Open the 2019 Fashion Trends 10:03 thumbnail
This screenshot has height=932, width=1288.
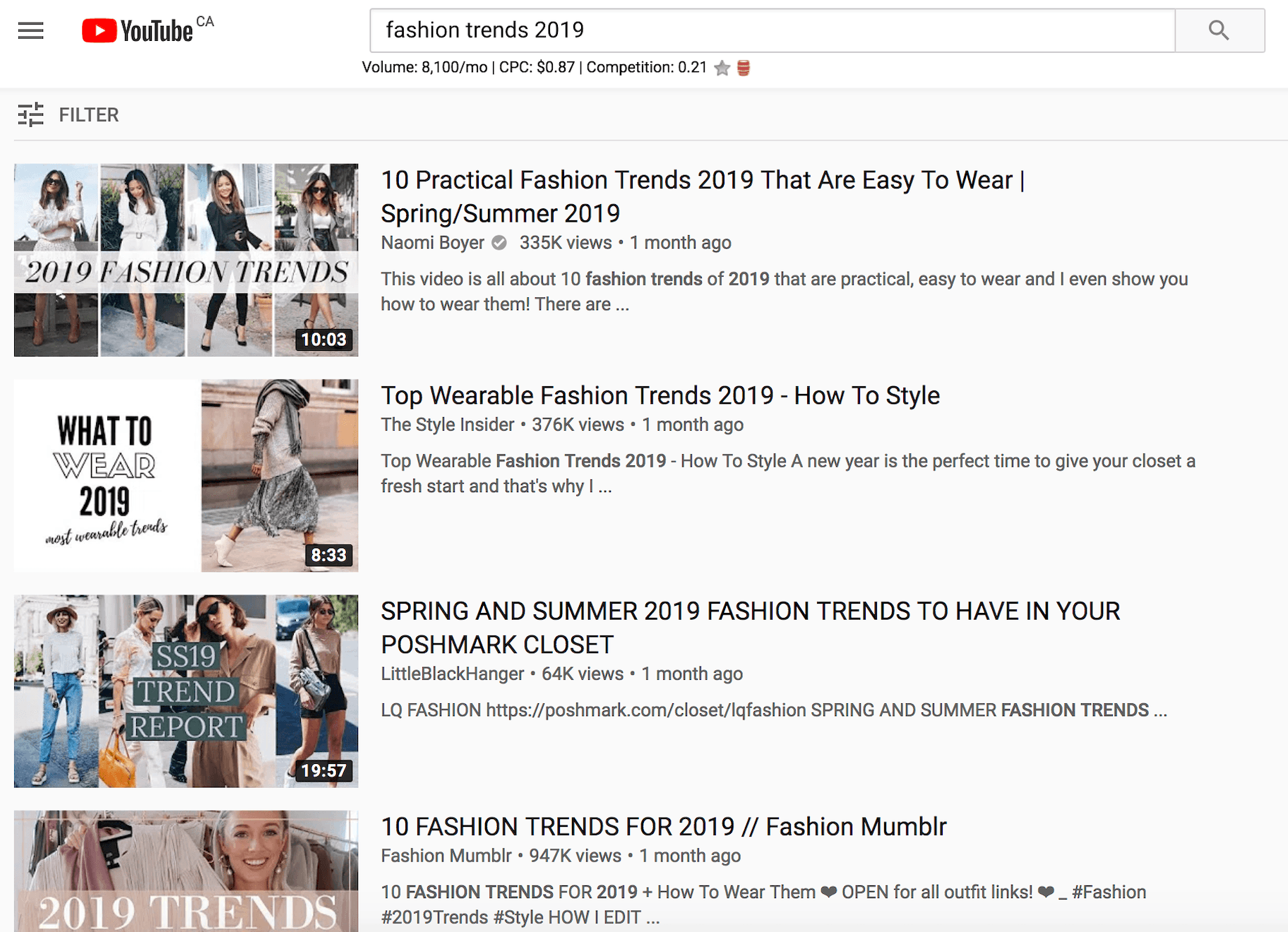coord(186,260)
